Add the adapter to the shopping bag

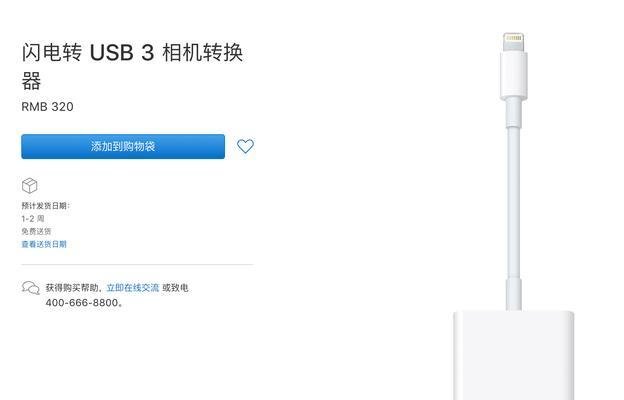point(123,146)
